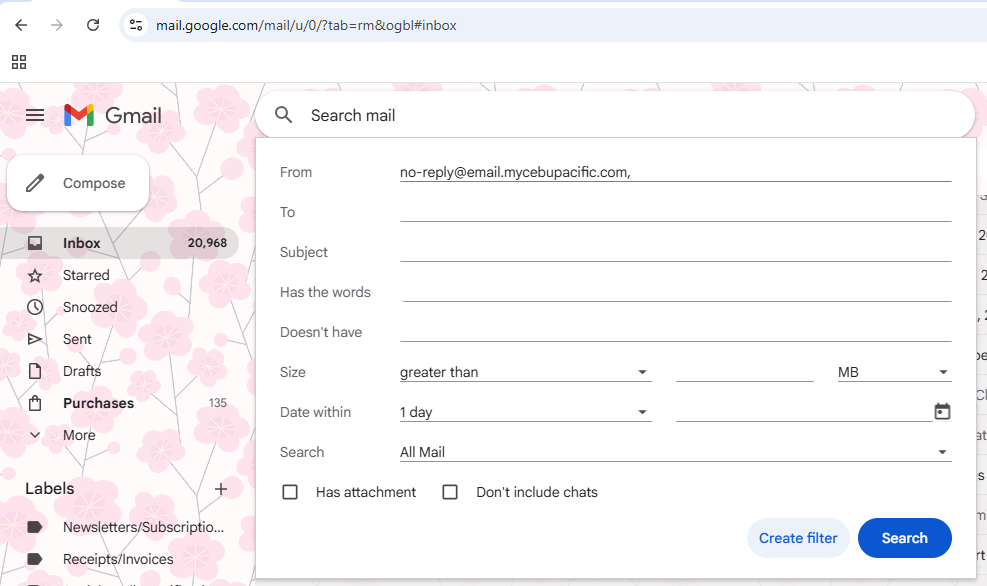This screenshot has width=987, height=586.
Task: Open the calendar date picker icon
Action: tap(942, 412)
